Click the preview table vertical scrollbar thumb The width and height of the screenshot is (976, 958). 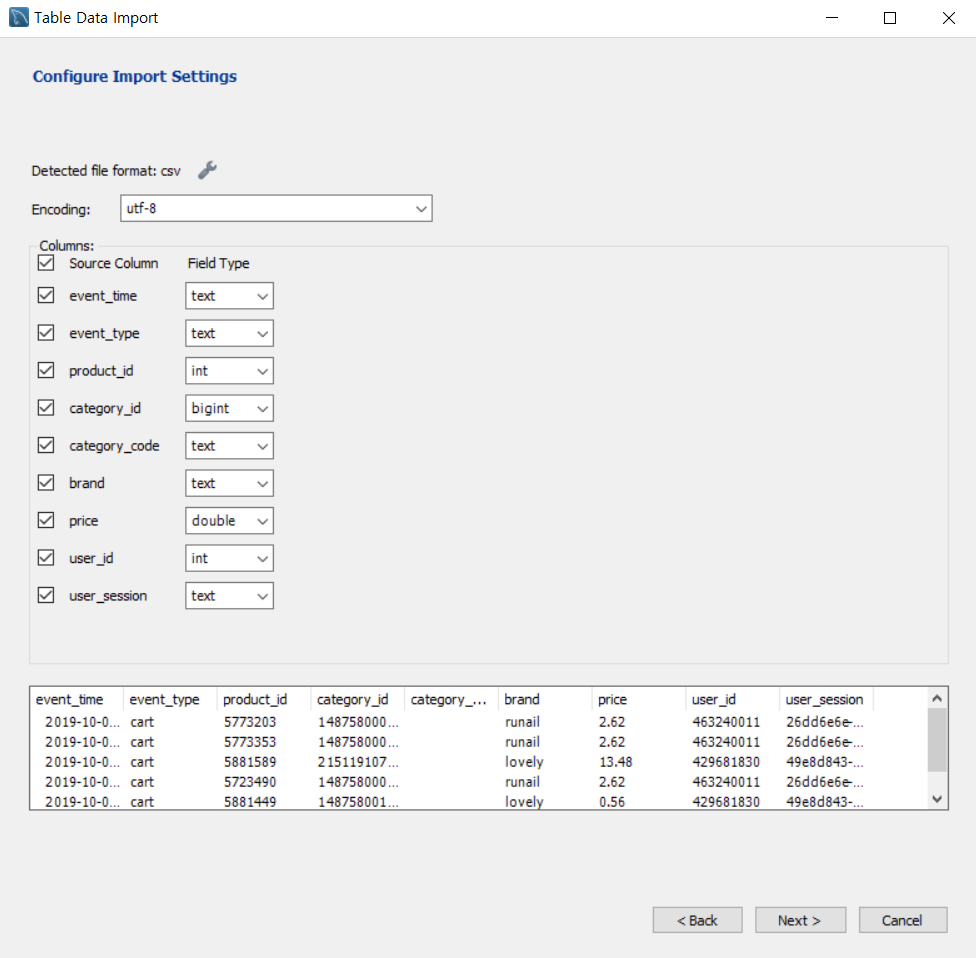(937, 740)
